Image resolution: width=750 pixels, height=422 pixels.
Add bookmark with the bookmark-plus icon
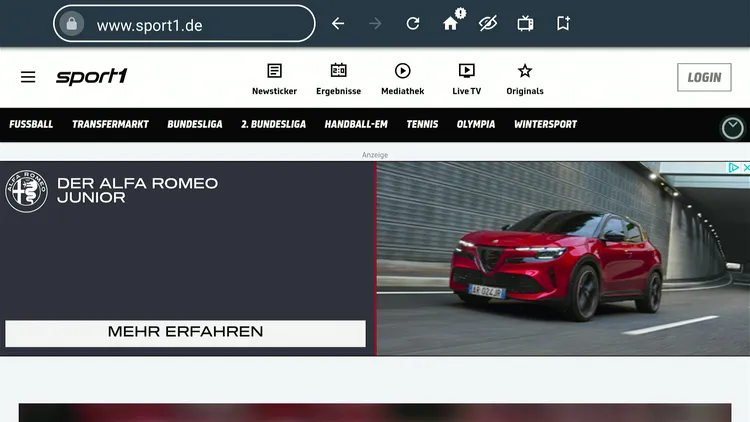click(x=563, y=23)
